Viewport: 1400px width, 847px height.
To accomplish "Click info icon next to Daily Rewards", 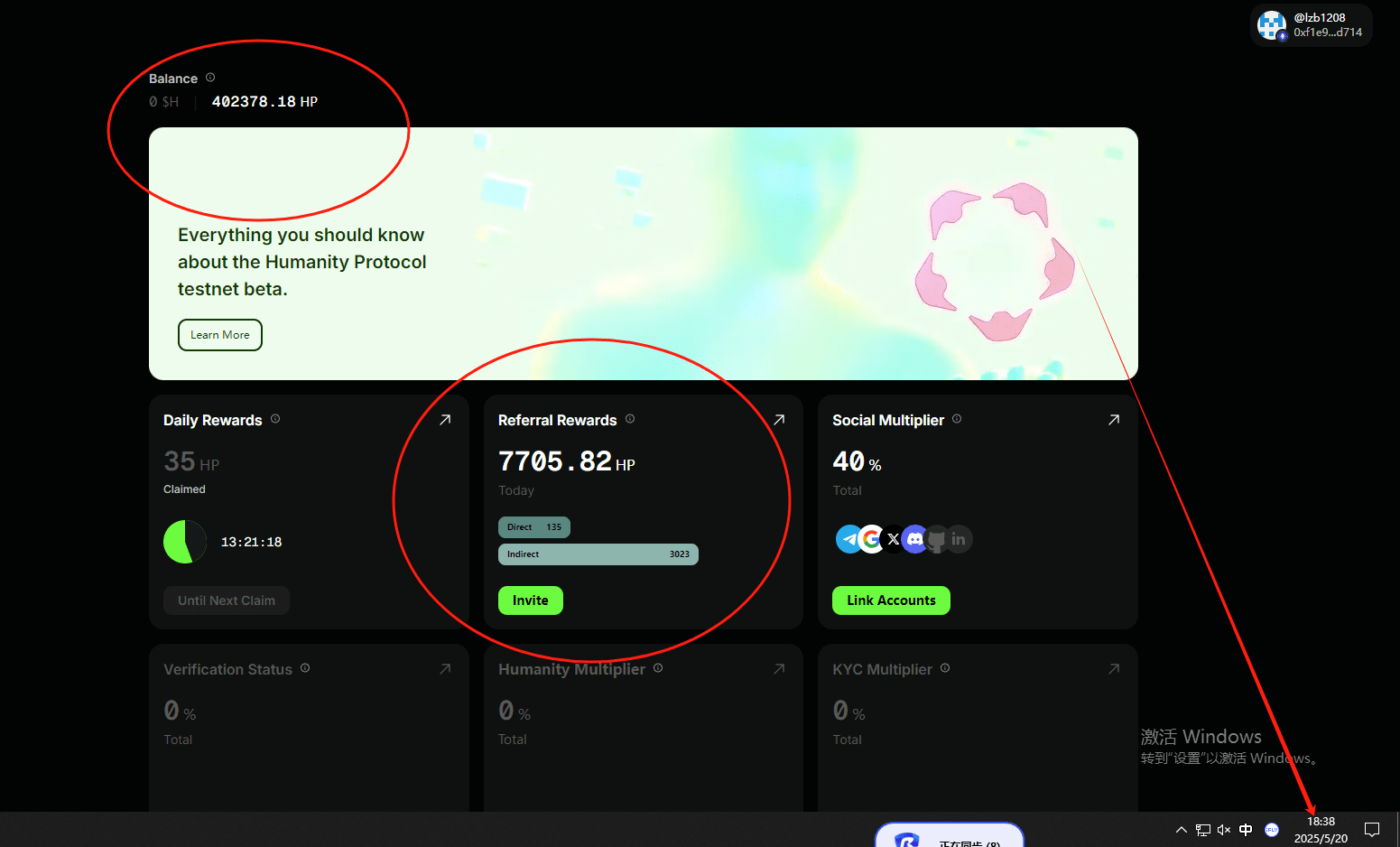I will [x=275, y=419].
